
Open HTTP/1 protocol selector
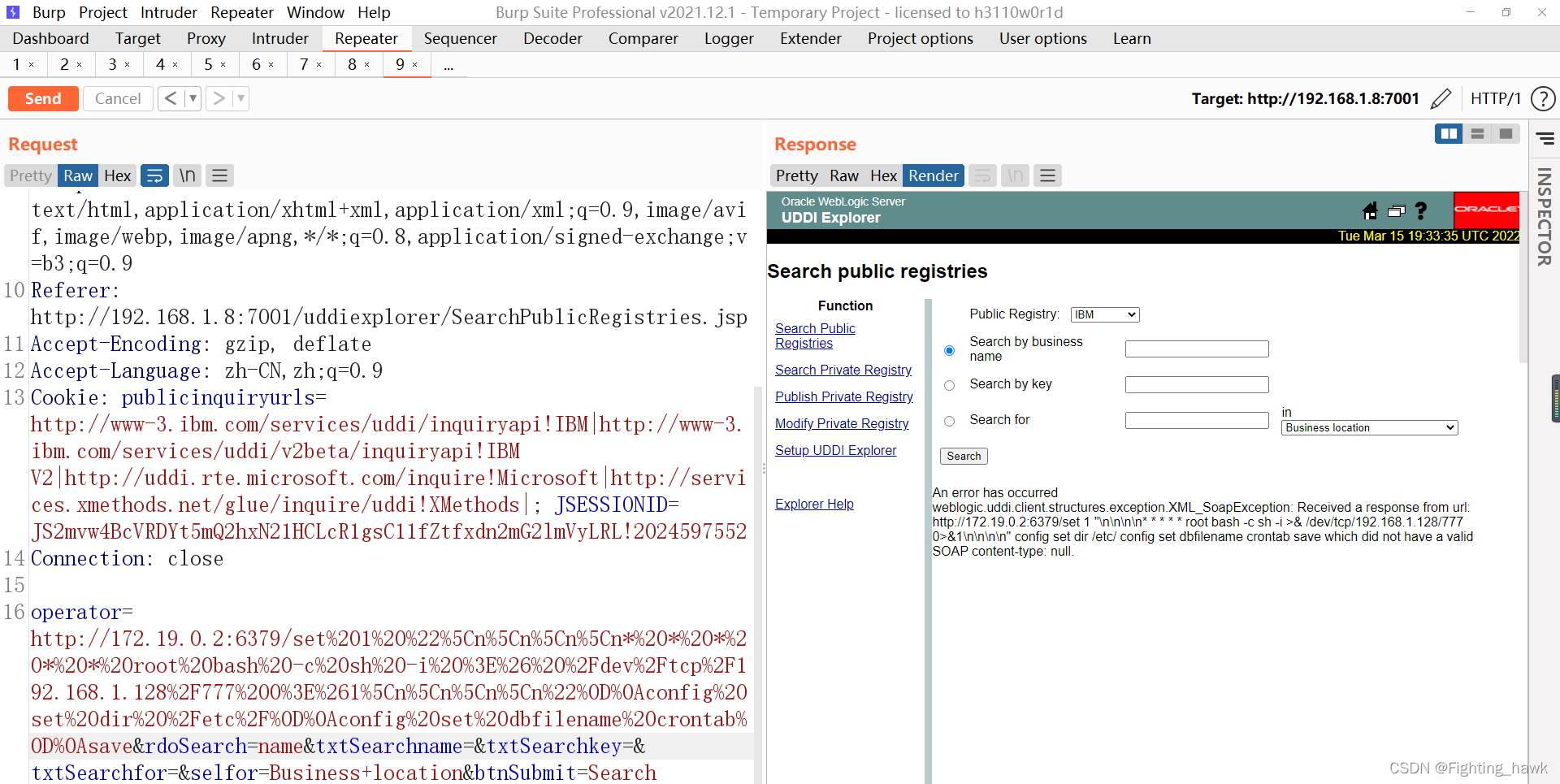tap(1495, 98)
